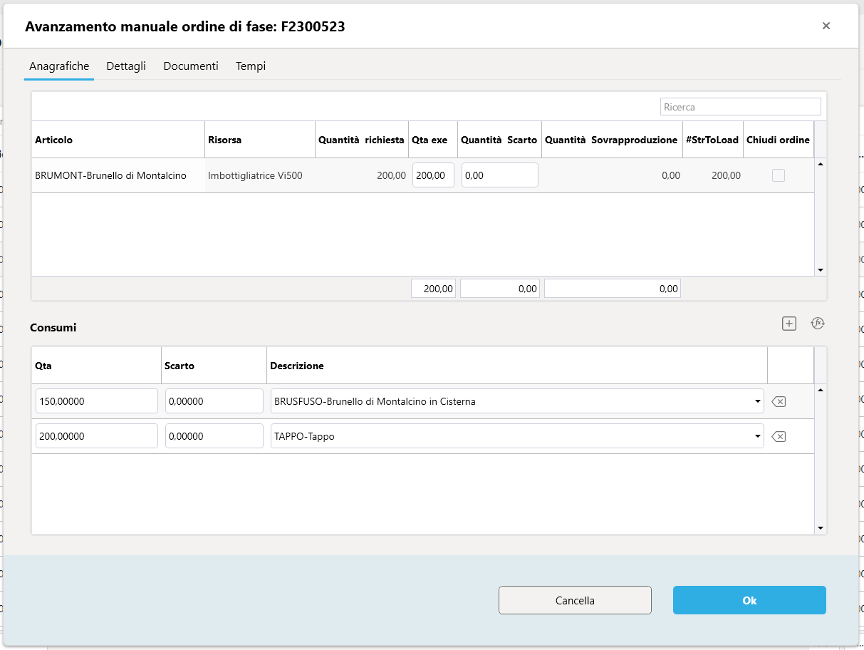Click the Qta exe total field 200,00
Image resolution: width=864 pixels, height=650 pixels.
434,289
